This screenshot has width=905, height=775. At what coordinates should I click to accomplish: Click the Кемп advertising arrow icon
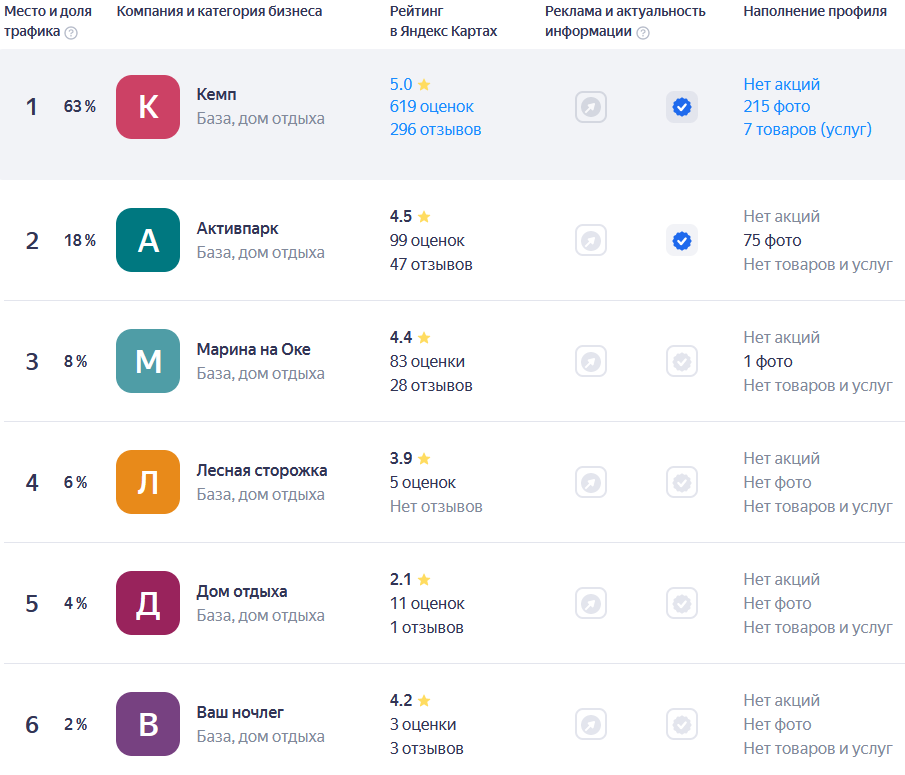pyautogui.click(x=590, y=107)
